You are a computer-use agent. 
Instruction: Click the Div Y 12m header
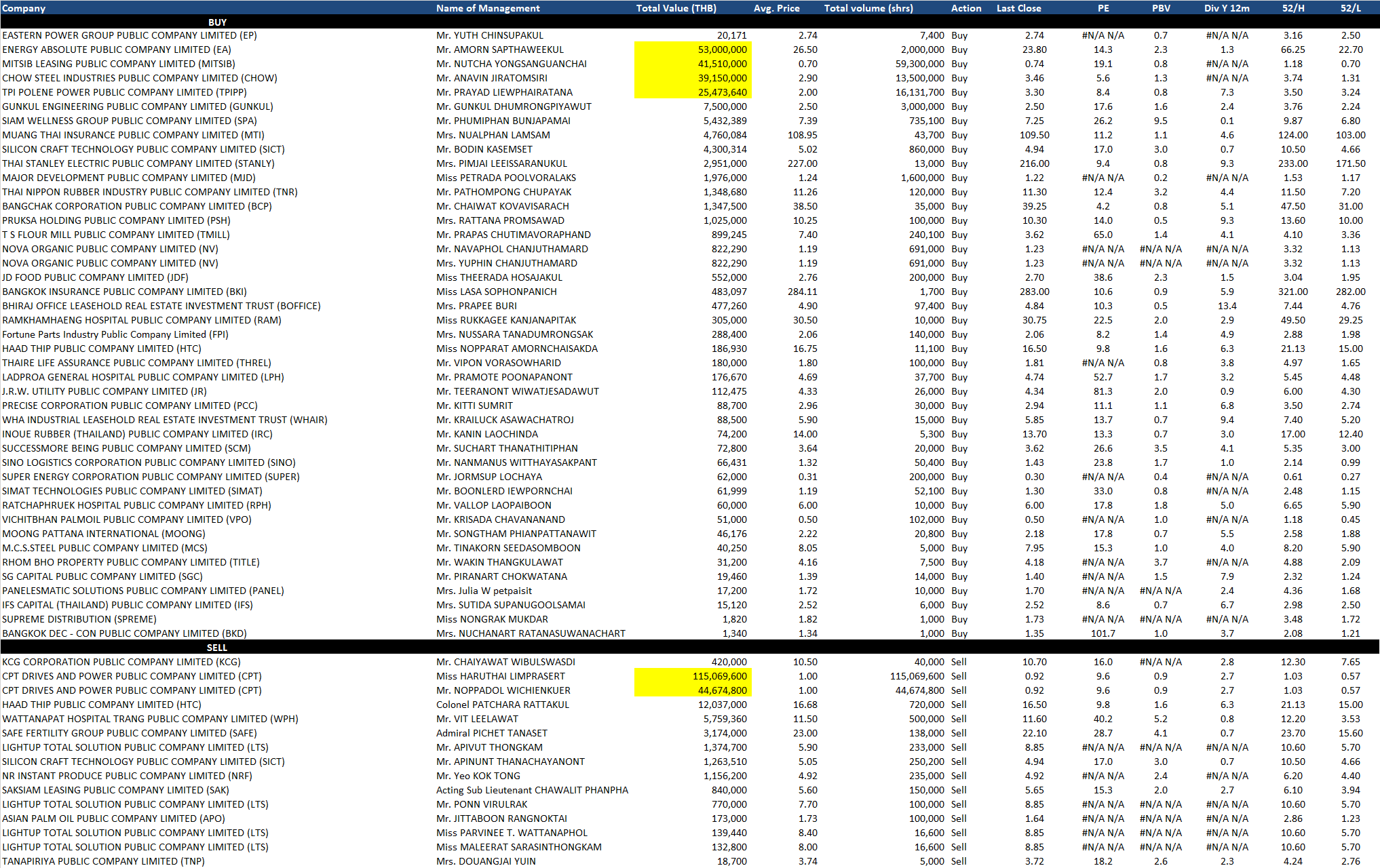tap(1227, 8)
